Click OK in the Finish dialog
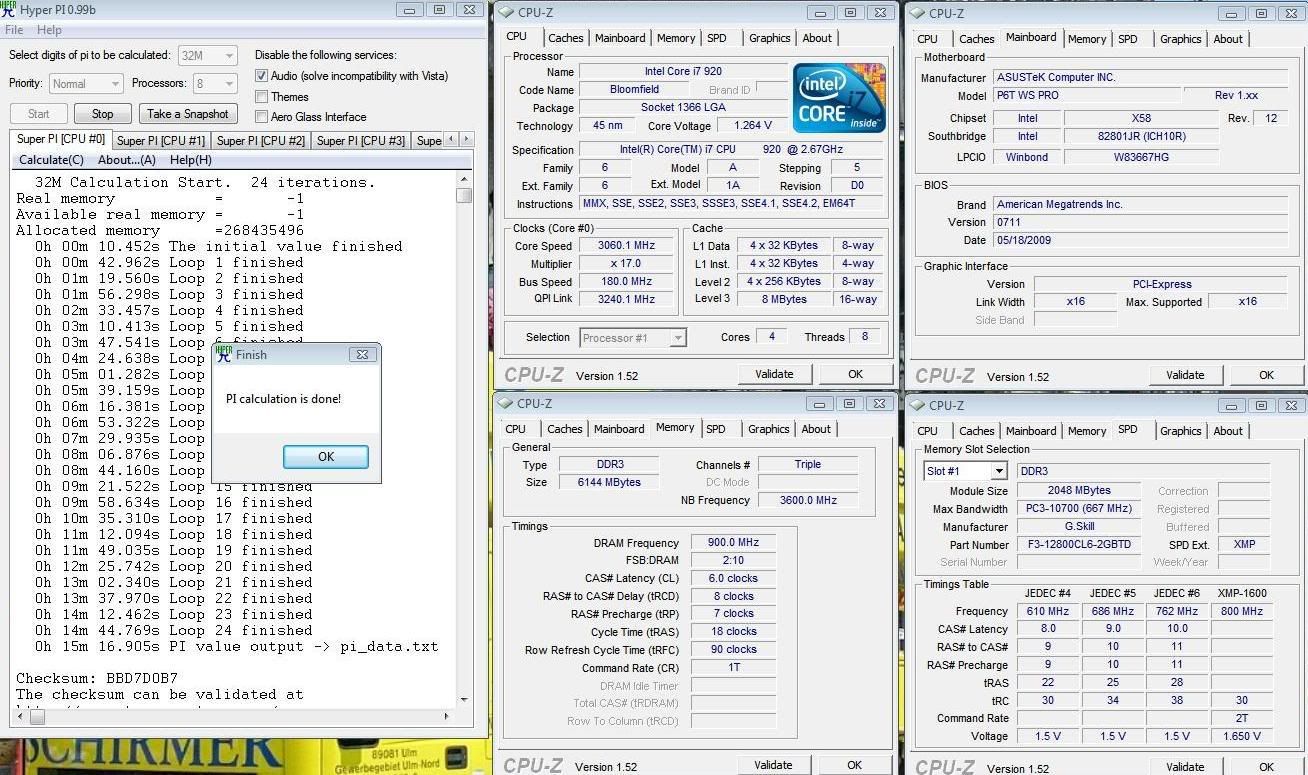1308x775 pixels. [326, 456]
